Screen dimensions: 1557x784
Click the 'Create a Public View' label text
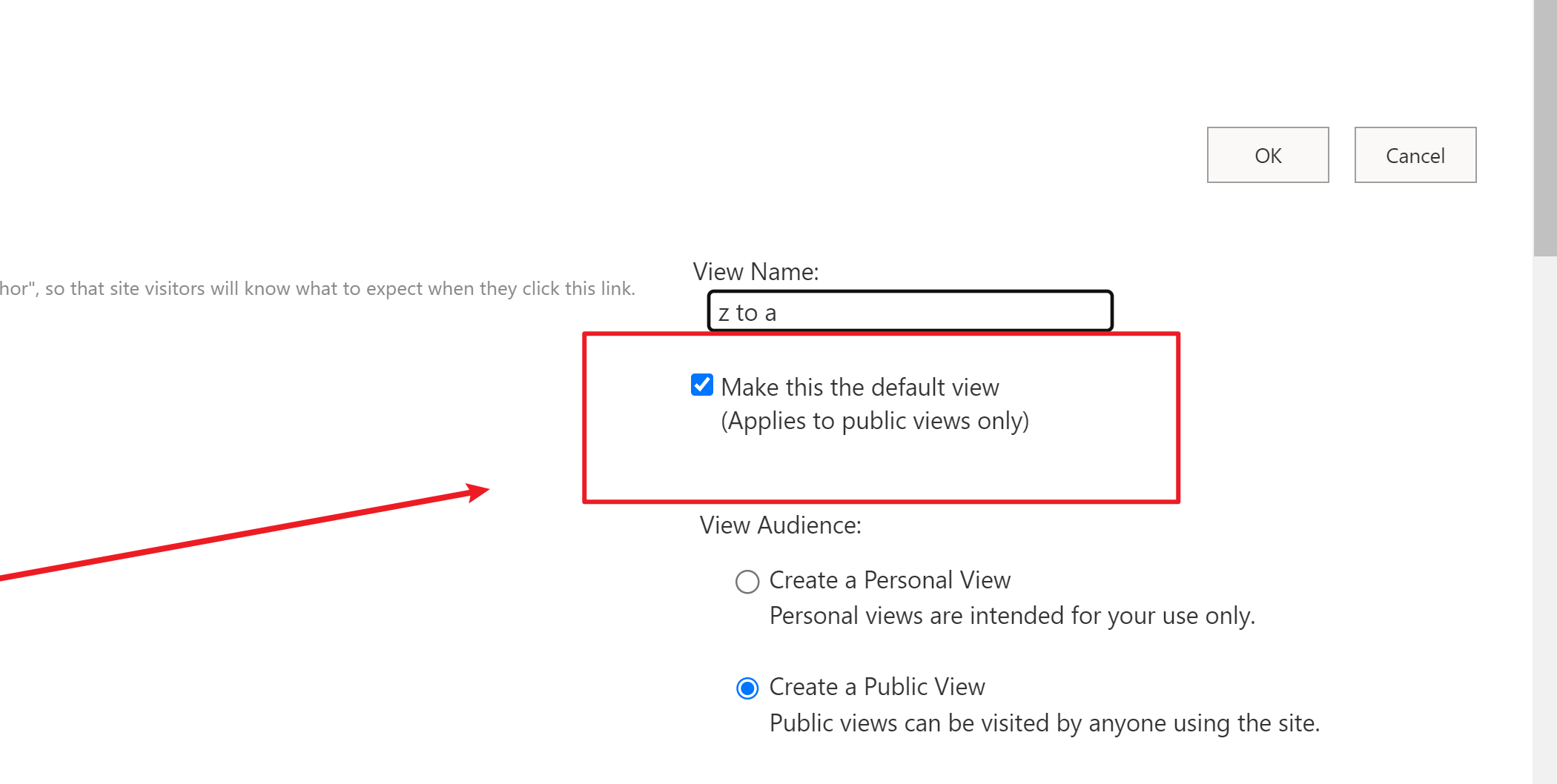[877, 687]
